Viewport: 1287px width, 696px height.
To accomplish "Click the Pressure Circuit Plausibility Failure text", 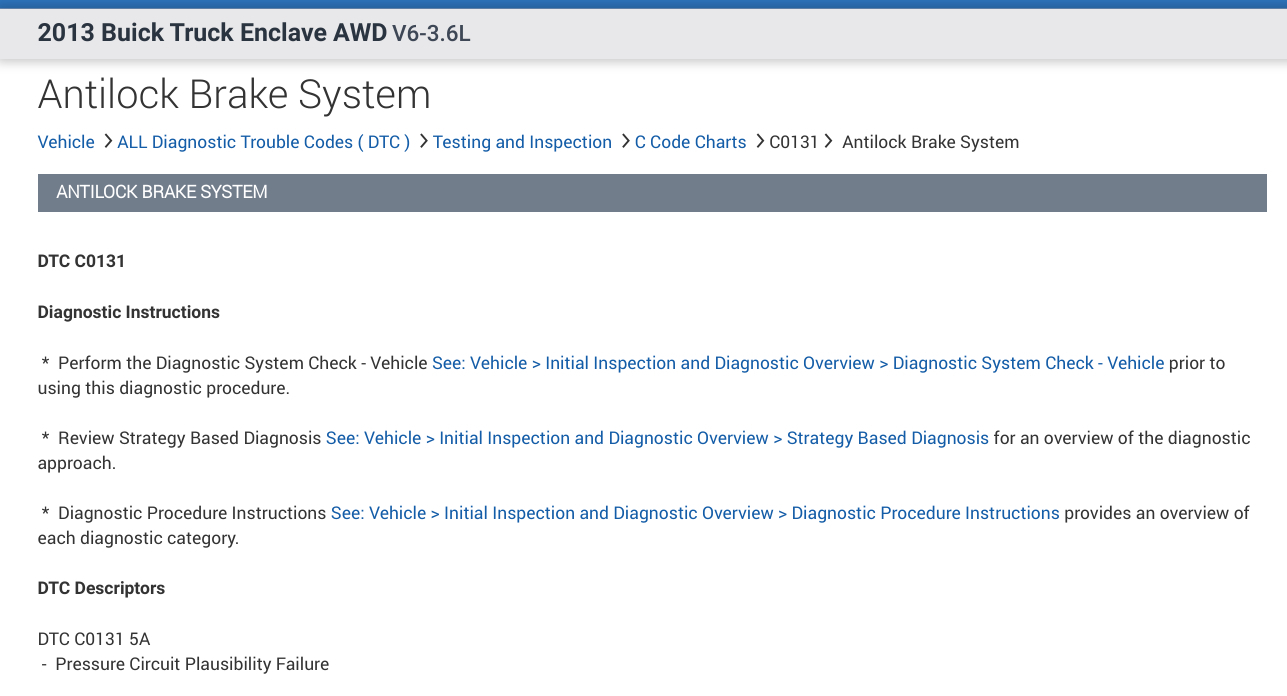I will (192, 663).
